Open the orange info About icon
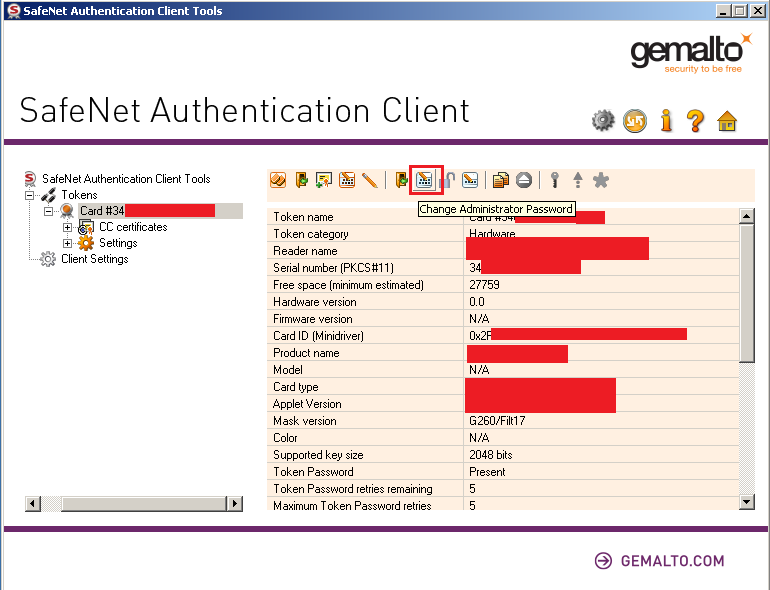The image size is (770, 590). point(665,121)
